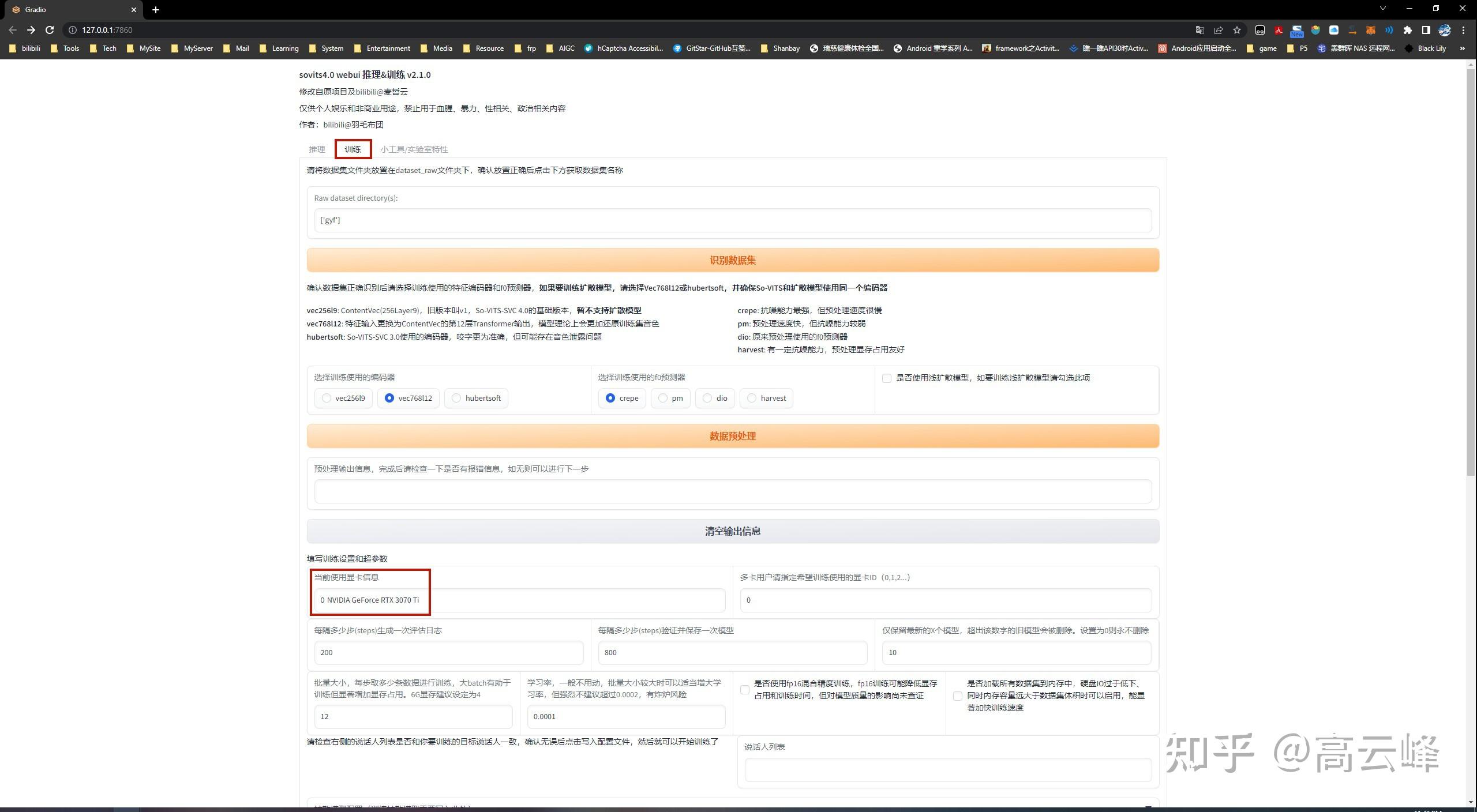Enable the shallow diffusion model checkbox

887,378
